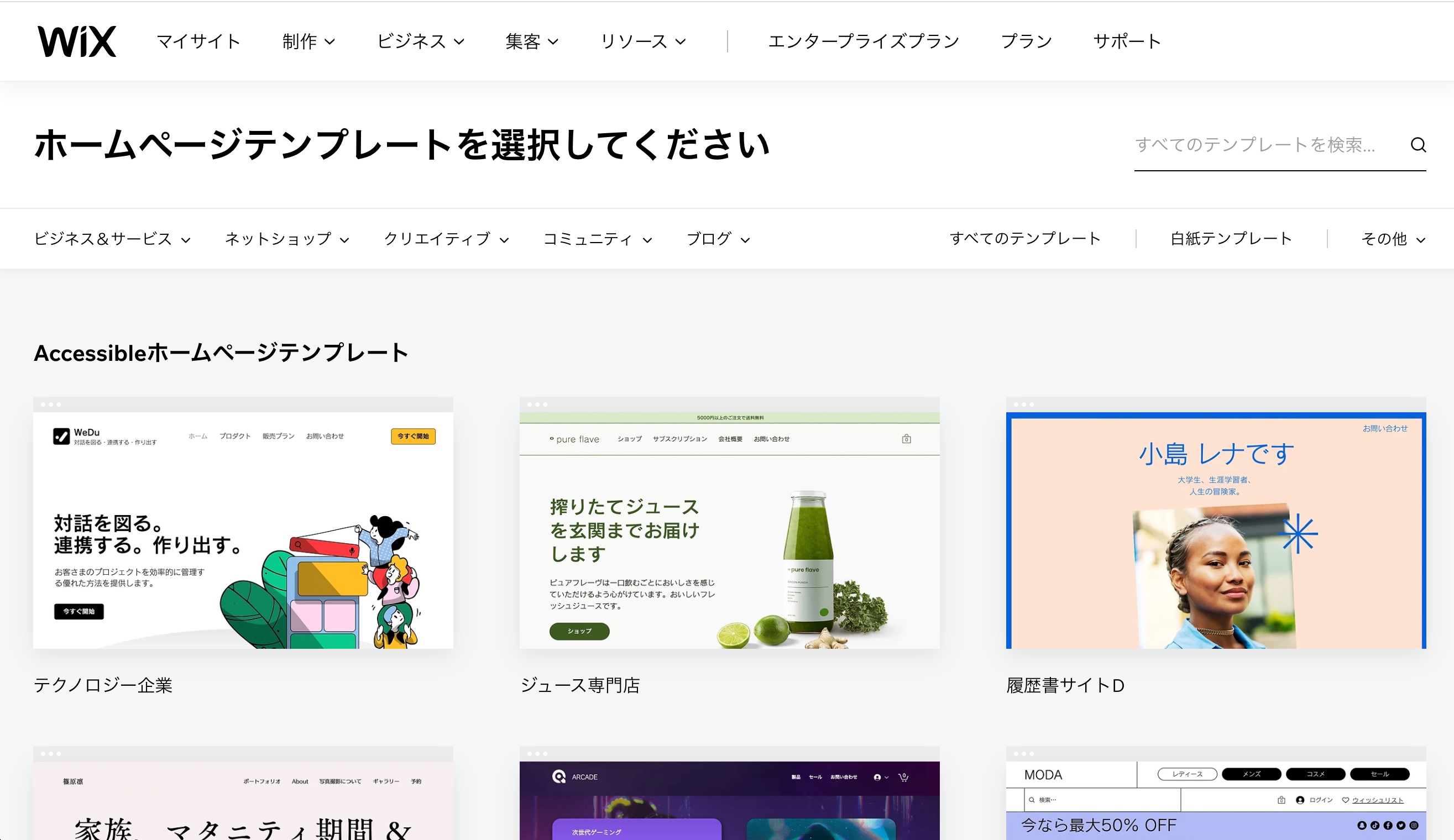Click レディース pill in MODA preview
The width and height of the screenshot is (1454, 840).
[x=1188, y=774]
